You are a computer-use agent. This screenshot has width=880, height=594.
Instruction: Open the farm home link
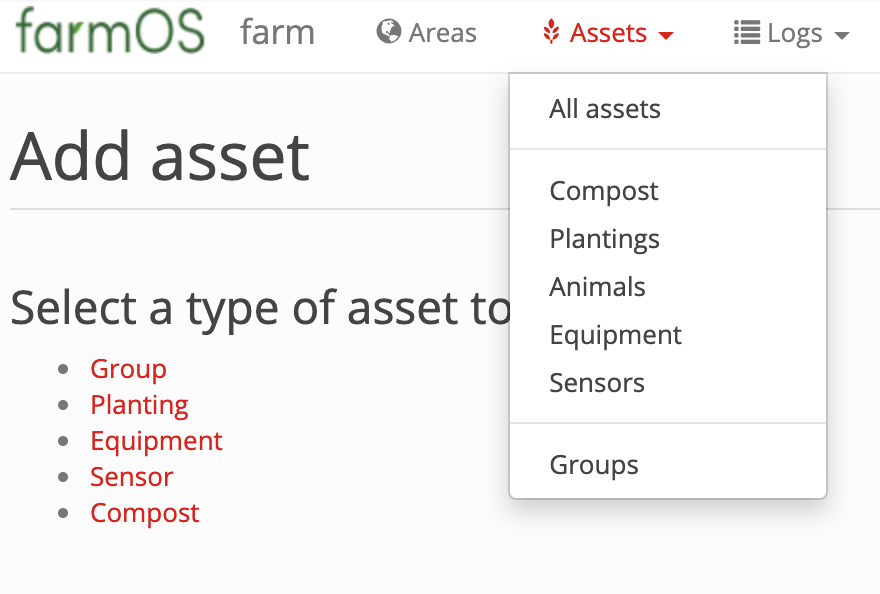(277, 32)
